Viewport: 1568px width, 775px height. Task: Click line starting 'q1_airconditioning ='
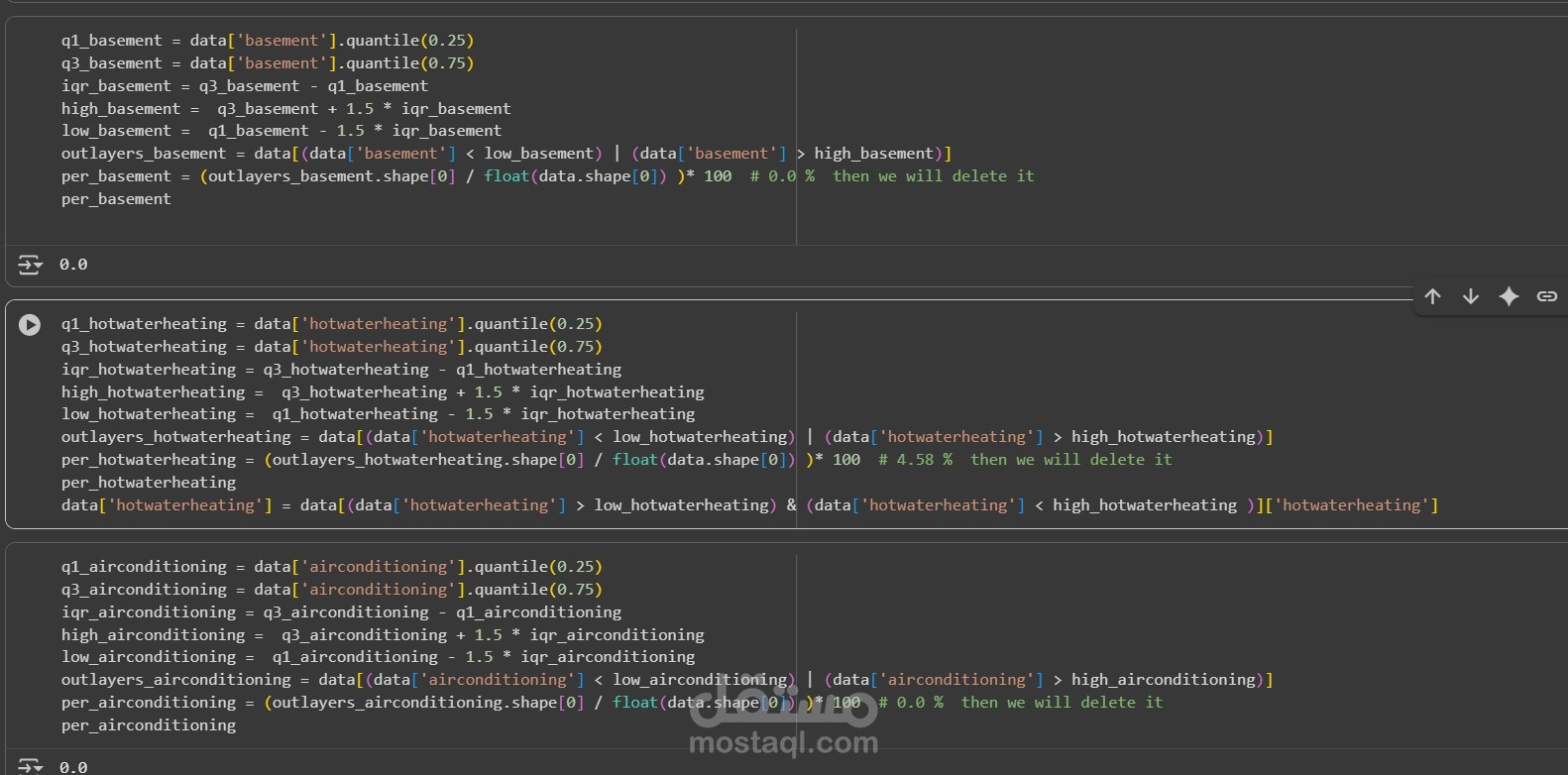pyautogui.click(x=332, y=567)
